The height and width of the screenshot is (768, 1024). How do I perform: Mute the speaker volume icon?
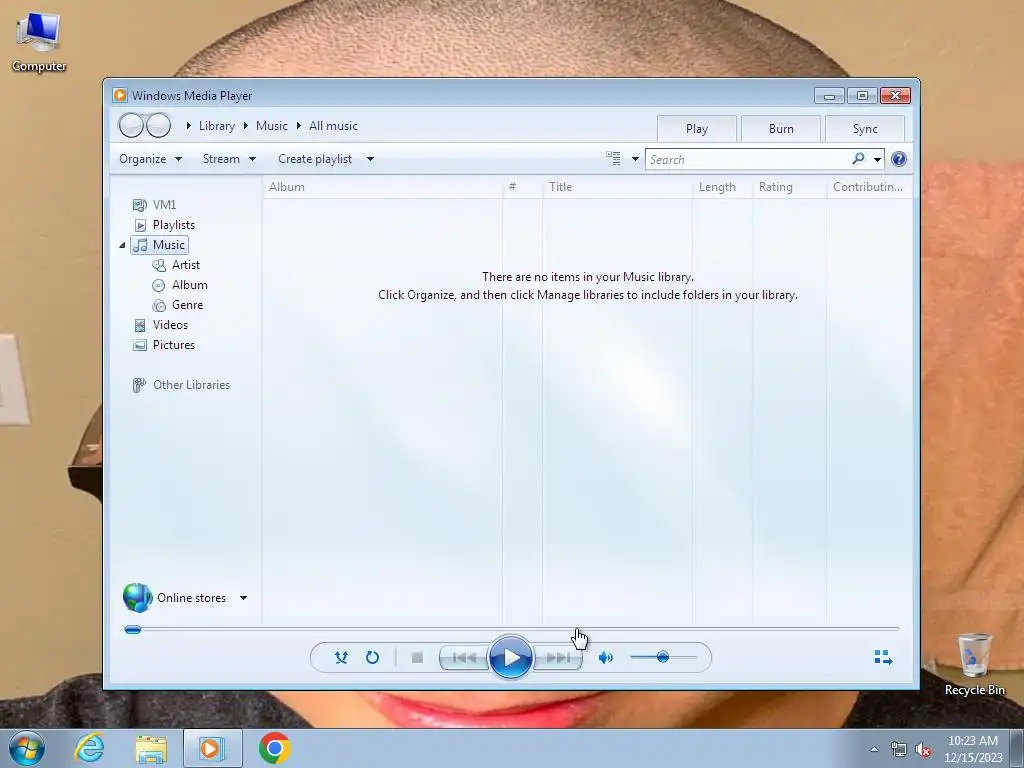pos(605,657)
